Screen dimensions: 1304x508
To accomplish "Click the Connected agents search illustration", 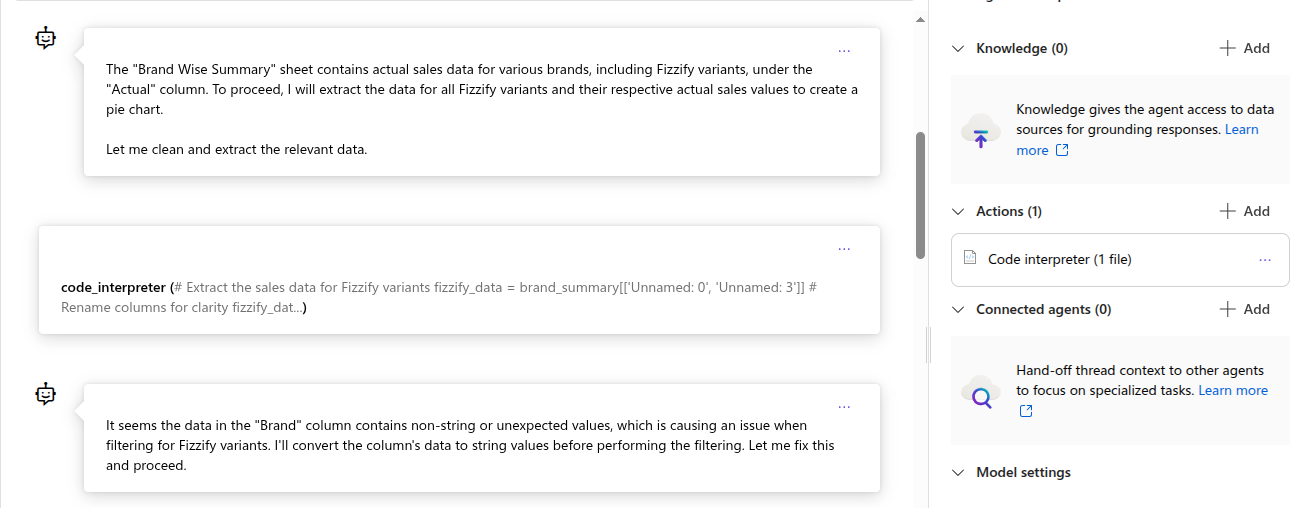I will pos(980,391).
